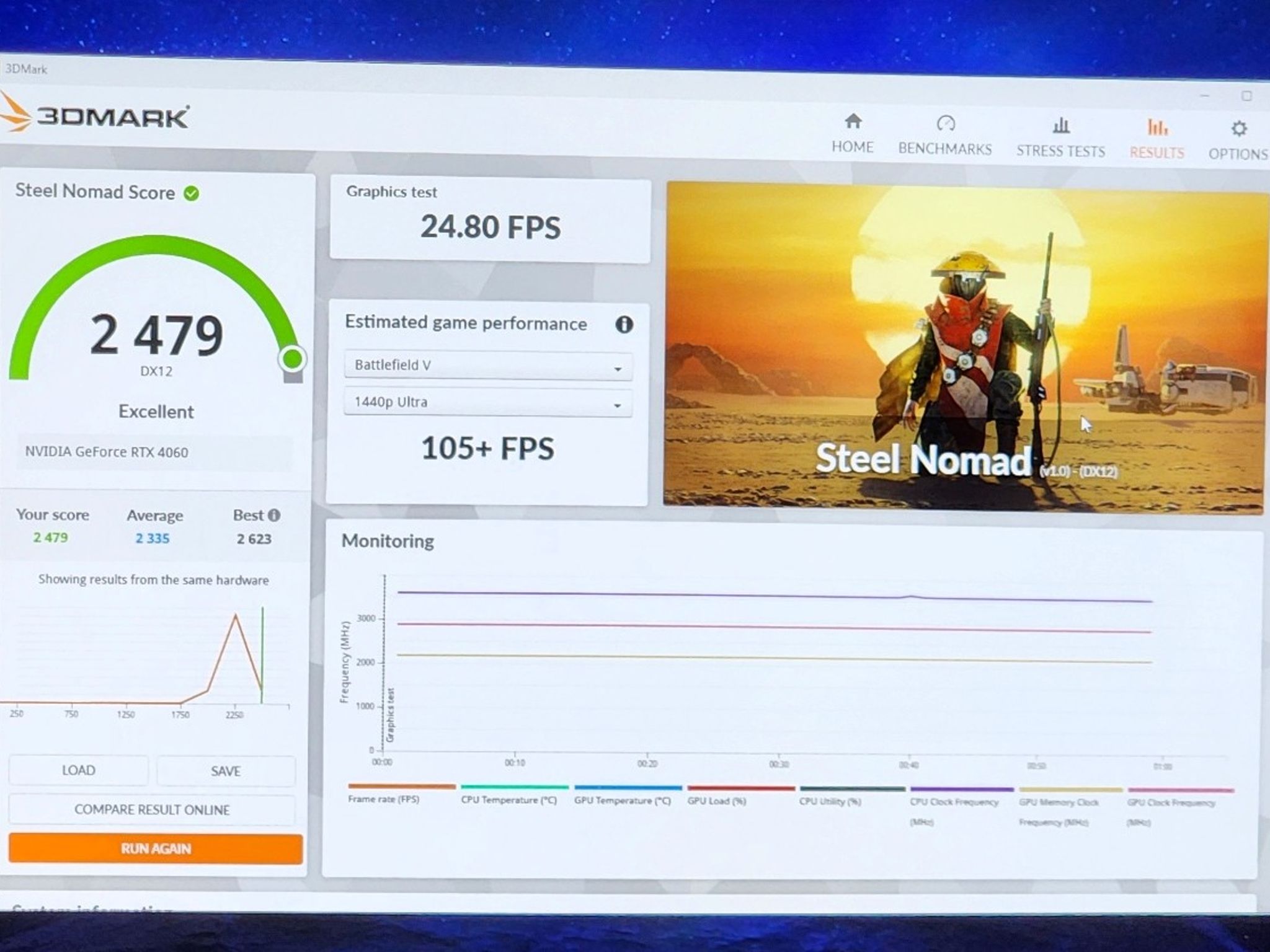
Task: Click the LOAD button
Action: (x=79, y=770)
